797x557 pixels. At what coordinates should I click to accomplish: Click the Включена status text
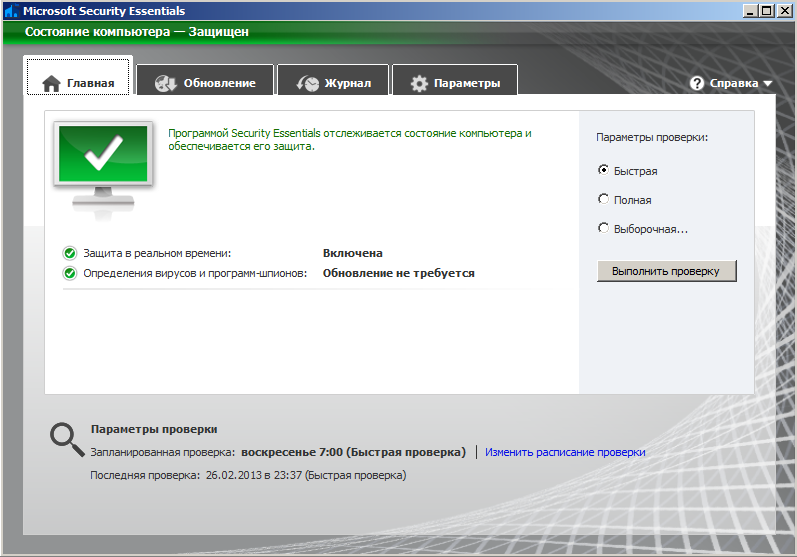(353, 253)
